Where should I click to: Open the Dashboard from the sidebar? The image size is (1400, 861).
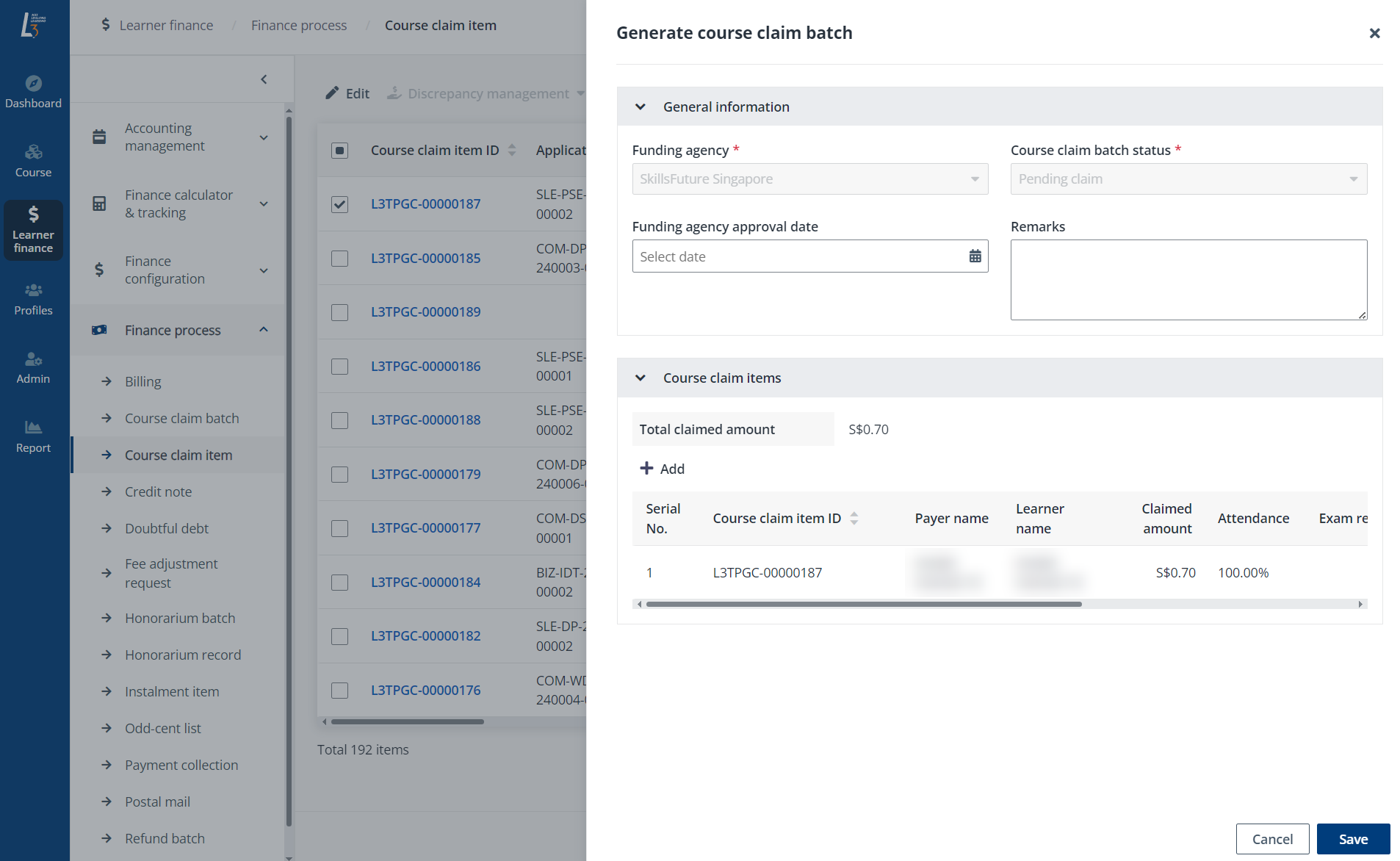pos(33,90)
